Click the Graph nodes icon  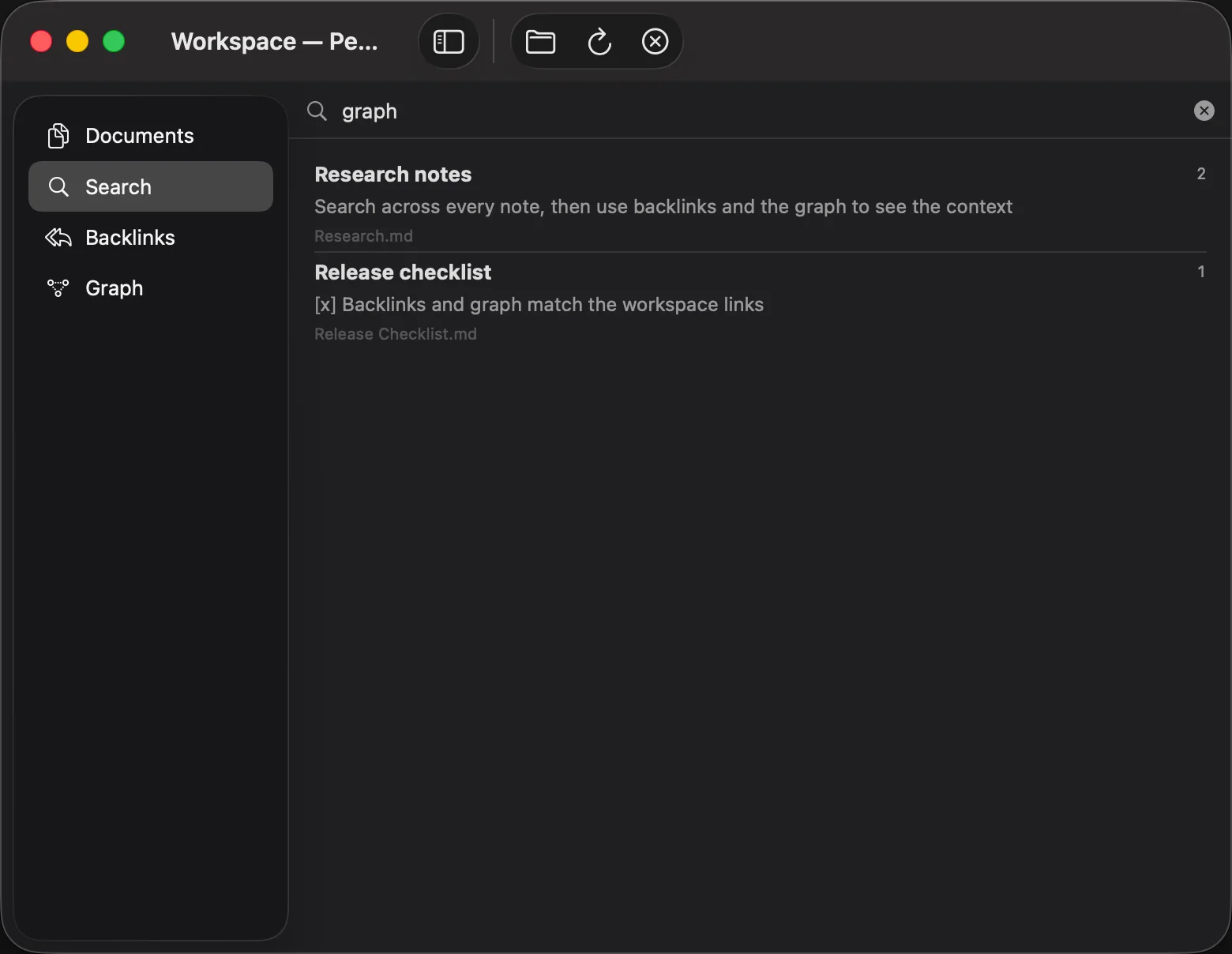(x=58, y=287)
